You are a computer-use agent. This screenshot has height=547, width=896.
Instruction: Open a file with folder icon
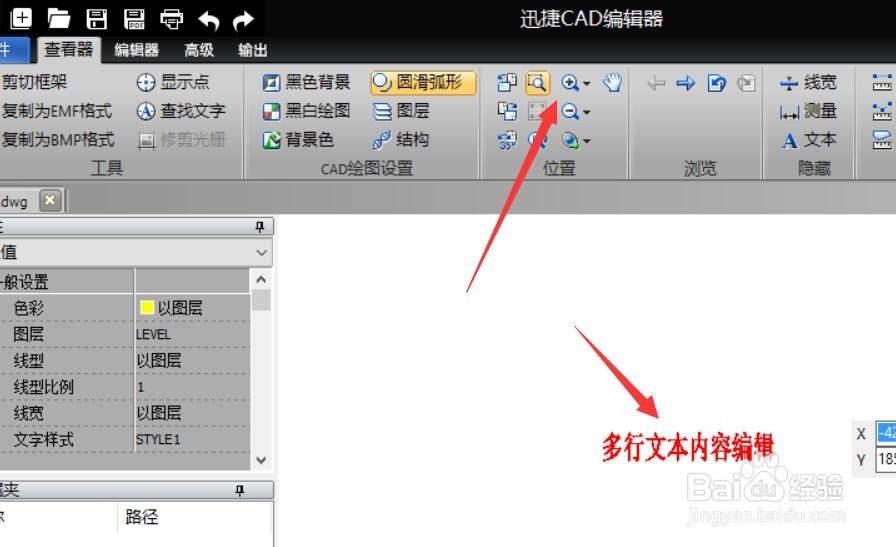58,18
